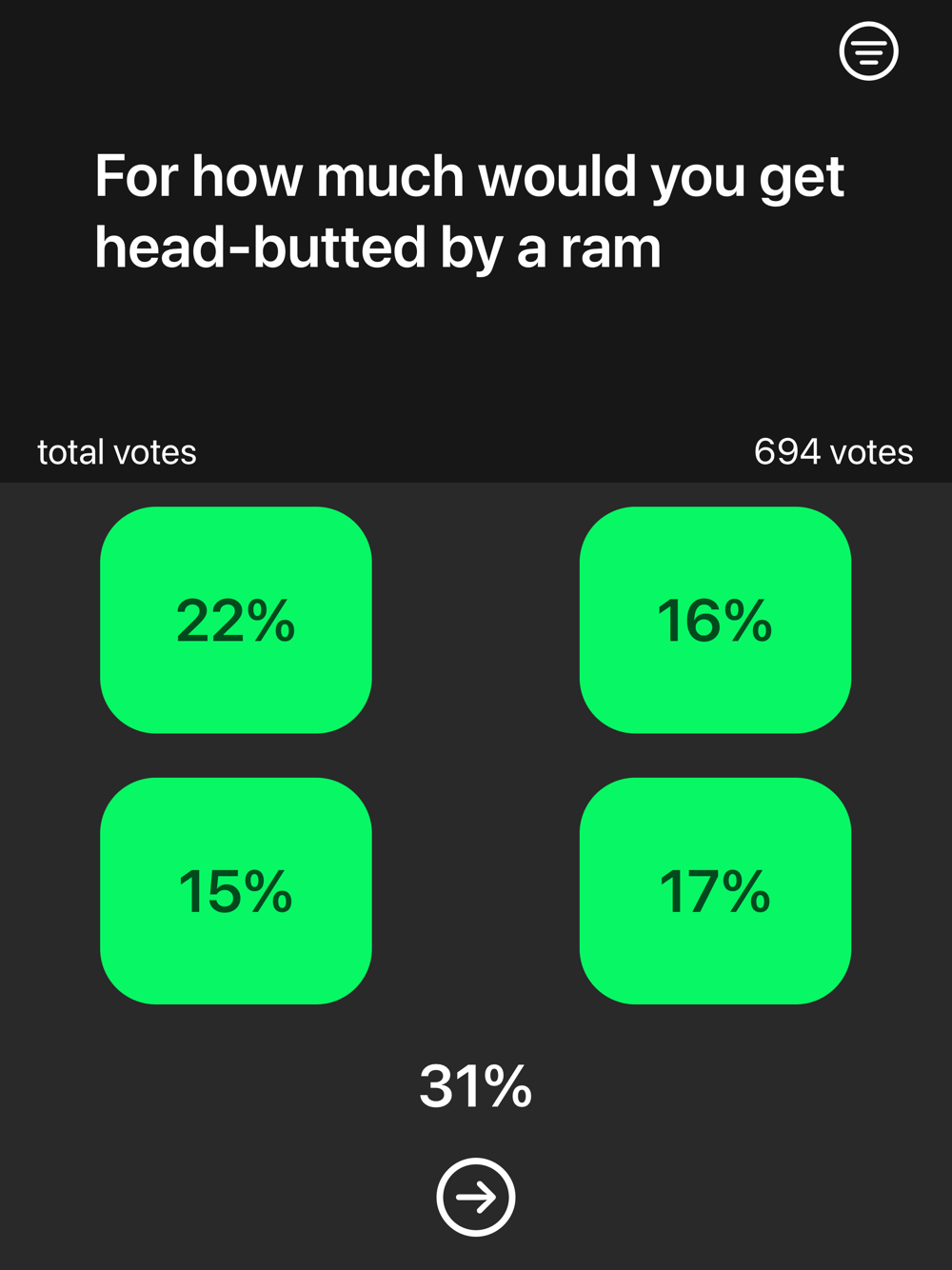Tap the 17% percentage text
Image resolution: width=952 pixels, height=1270 pixels.
715,892
